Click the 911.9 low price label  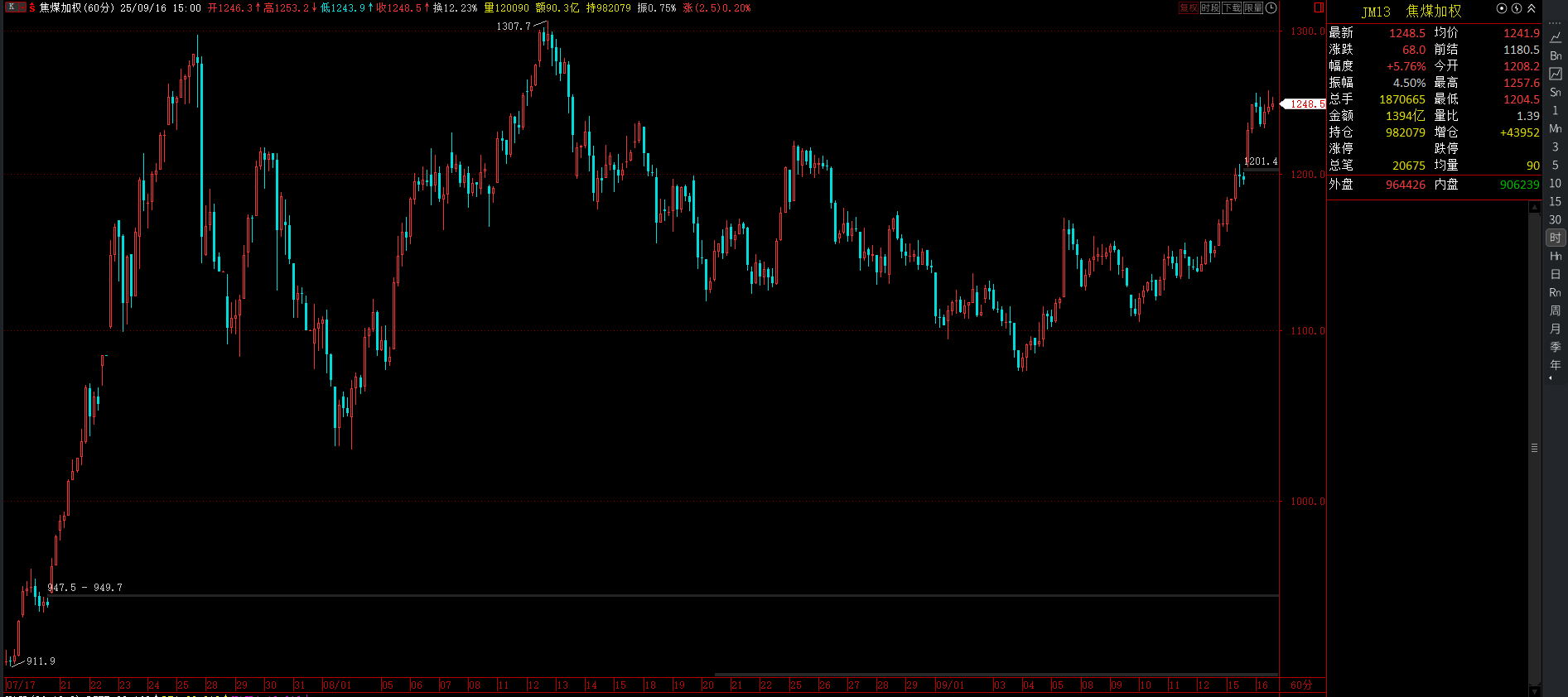tap(41, 661)
